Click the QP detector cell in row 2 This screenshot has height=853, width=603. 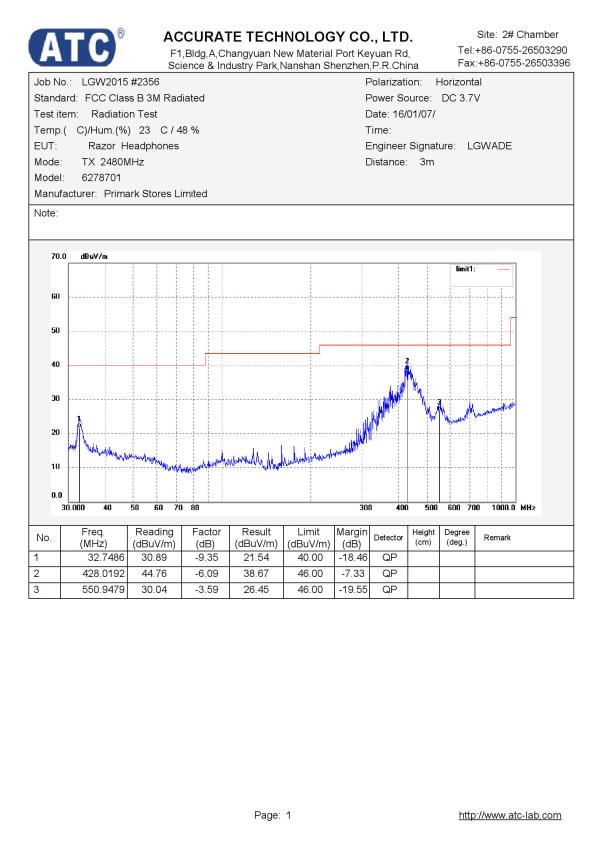pyautogui.click(x=390, y=574)
